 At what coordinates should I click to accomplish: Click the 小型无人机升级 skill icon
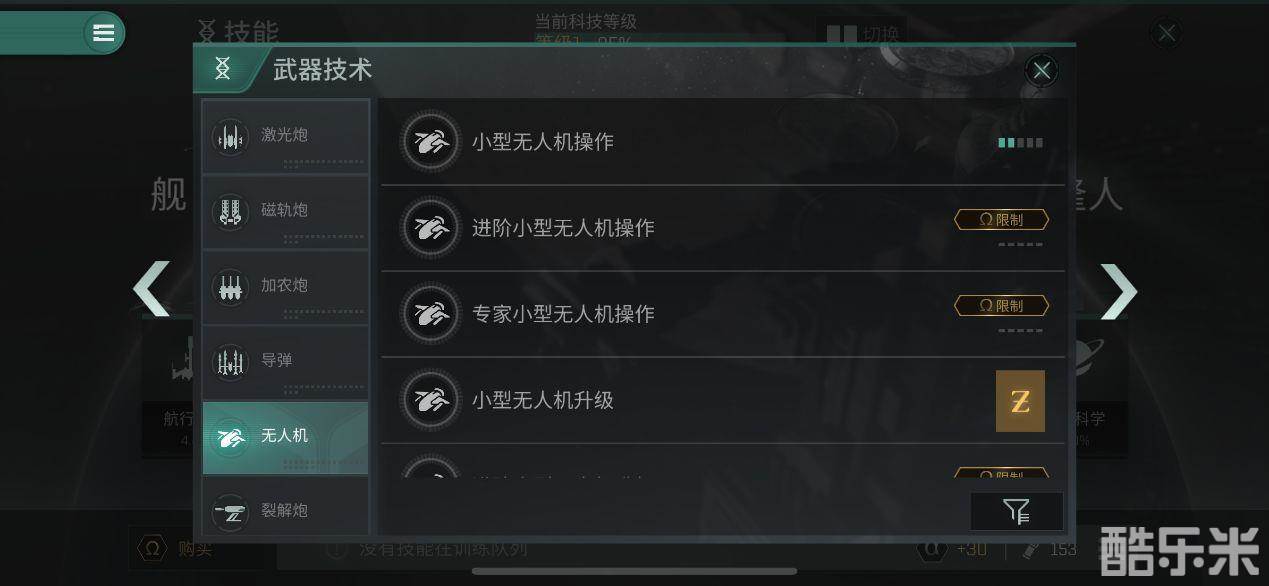coord(431,400)
